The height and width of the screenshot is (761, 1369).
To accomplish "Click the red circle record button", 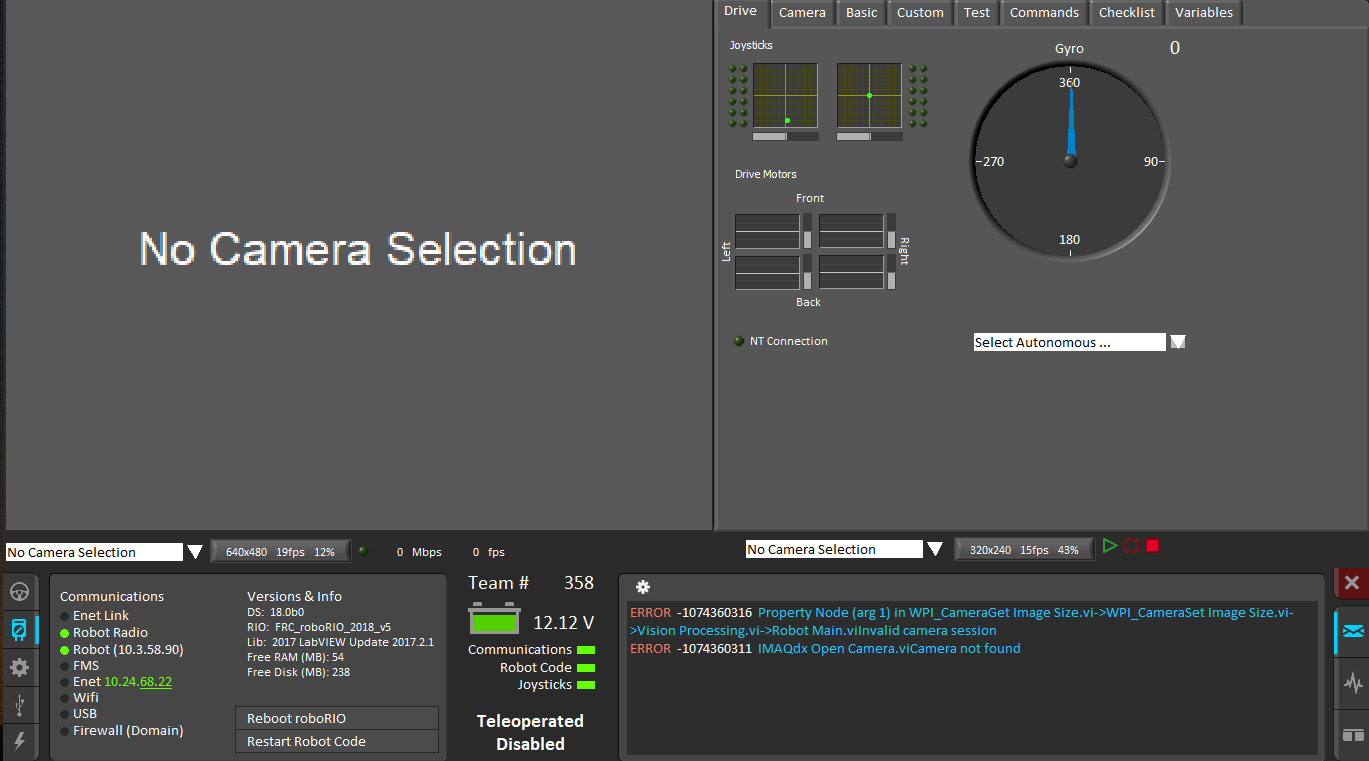I will coord(1131,546).
